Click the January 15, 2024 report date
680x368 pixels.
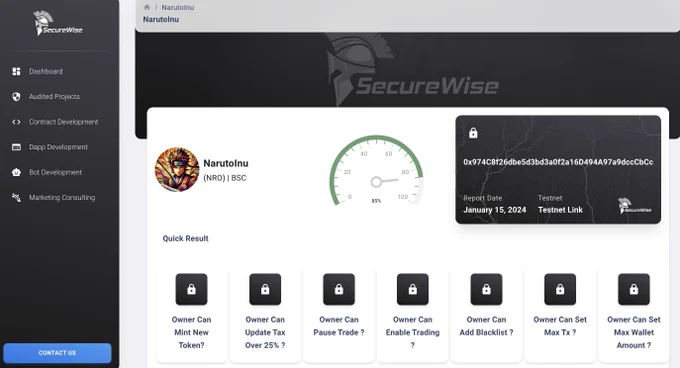click(495, 210)
